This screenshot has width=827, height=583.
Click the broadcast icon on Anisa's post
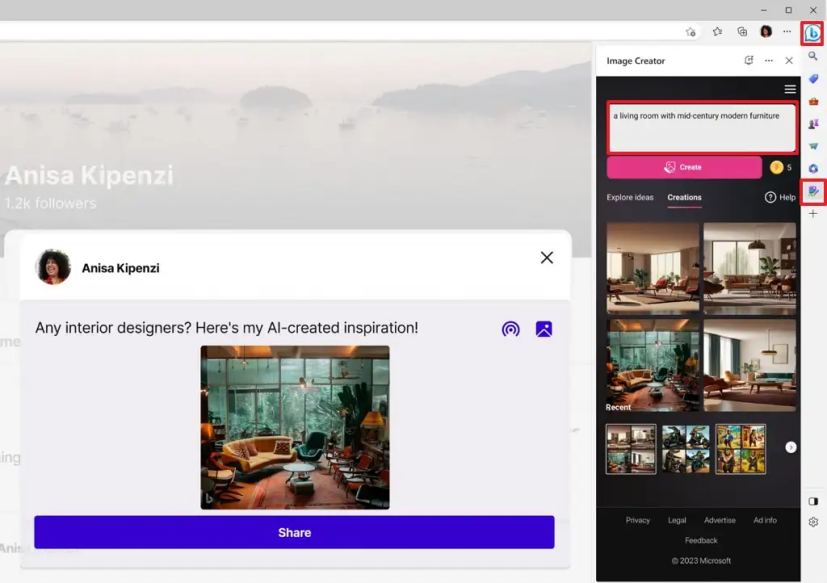click(511, 328)
